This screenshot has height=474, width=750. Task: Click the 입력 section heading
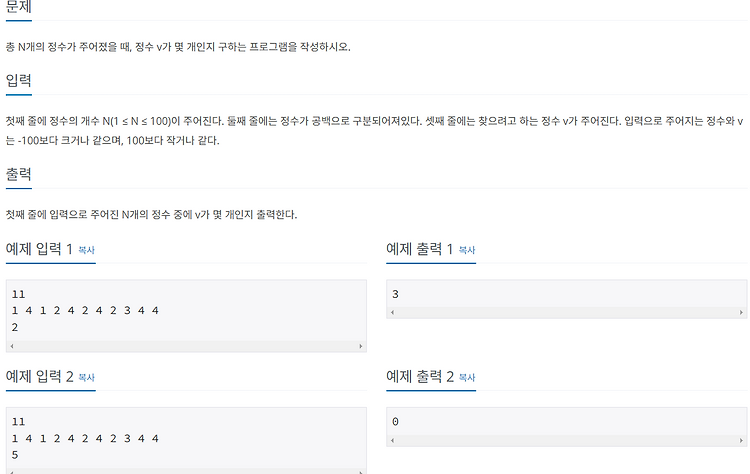[x=19, y=80]
